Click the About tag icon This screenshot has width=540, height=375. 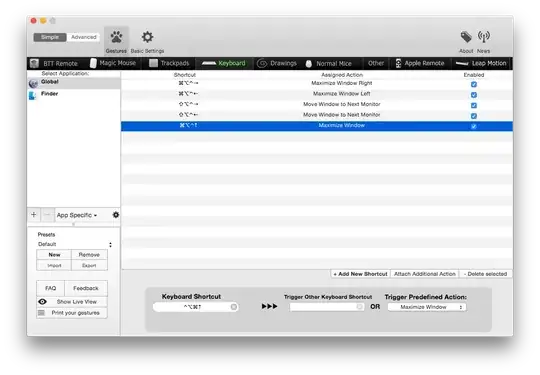[466, 37]
